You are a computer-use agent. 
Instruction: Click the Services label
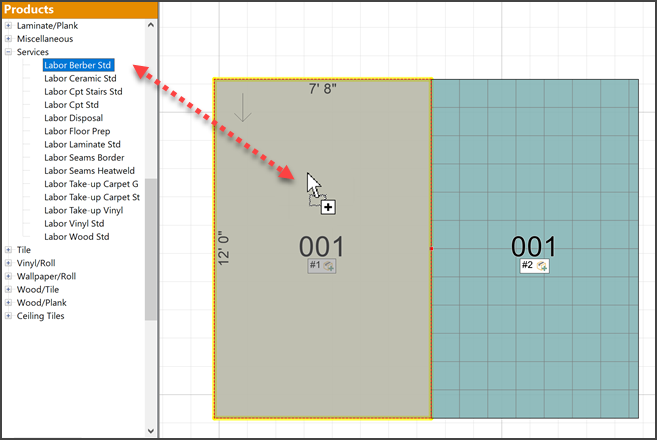(x=33, y=52)
